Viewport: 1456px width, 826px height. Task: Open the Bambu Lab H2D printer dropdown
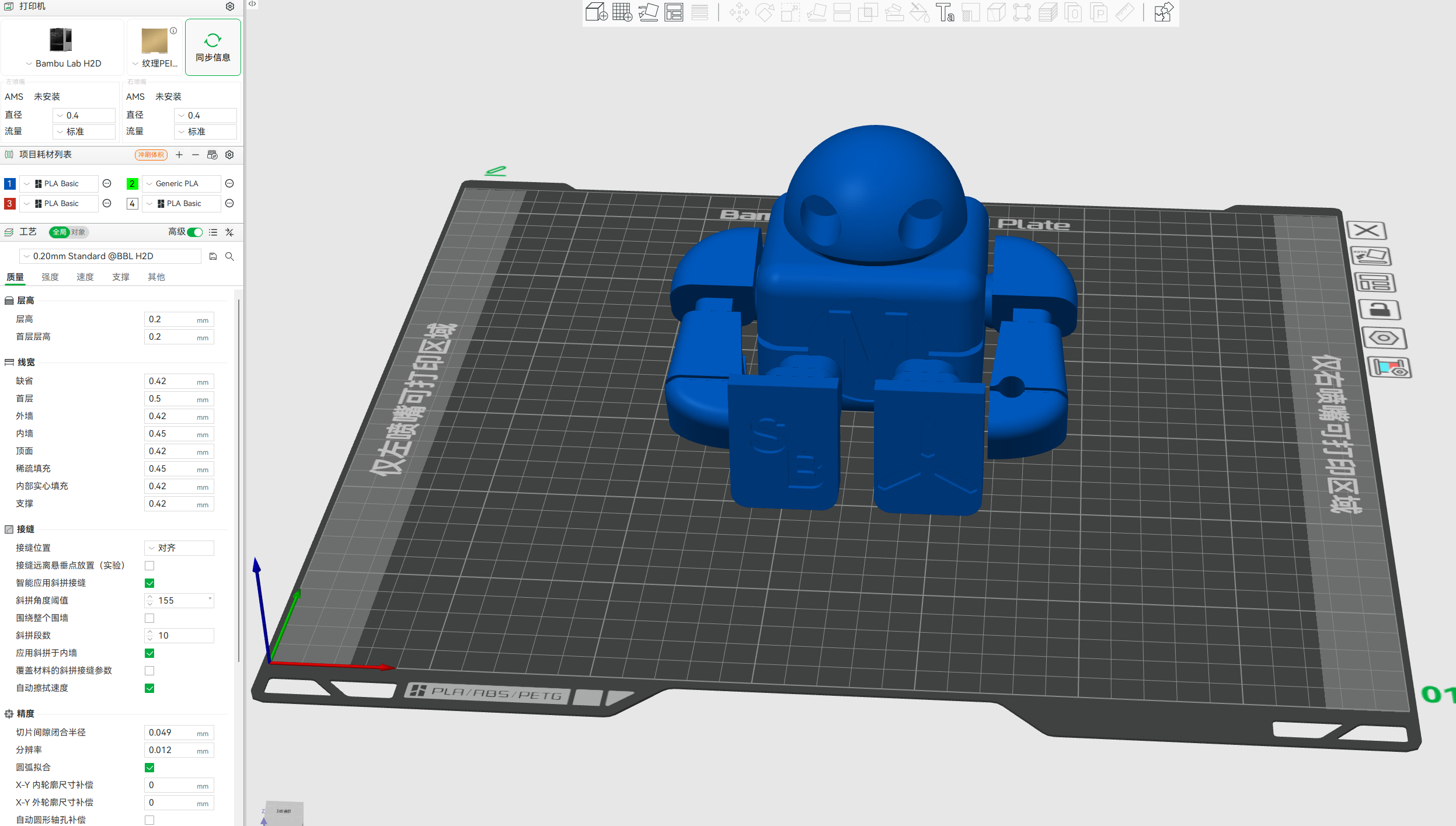click(x=63, y=63)
